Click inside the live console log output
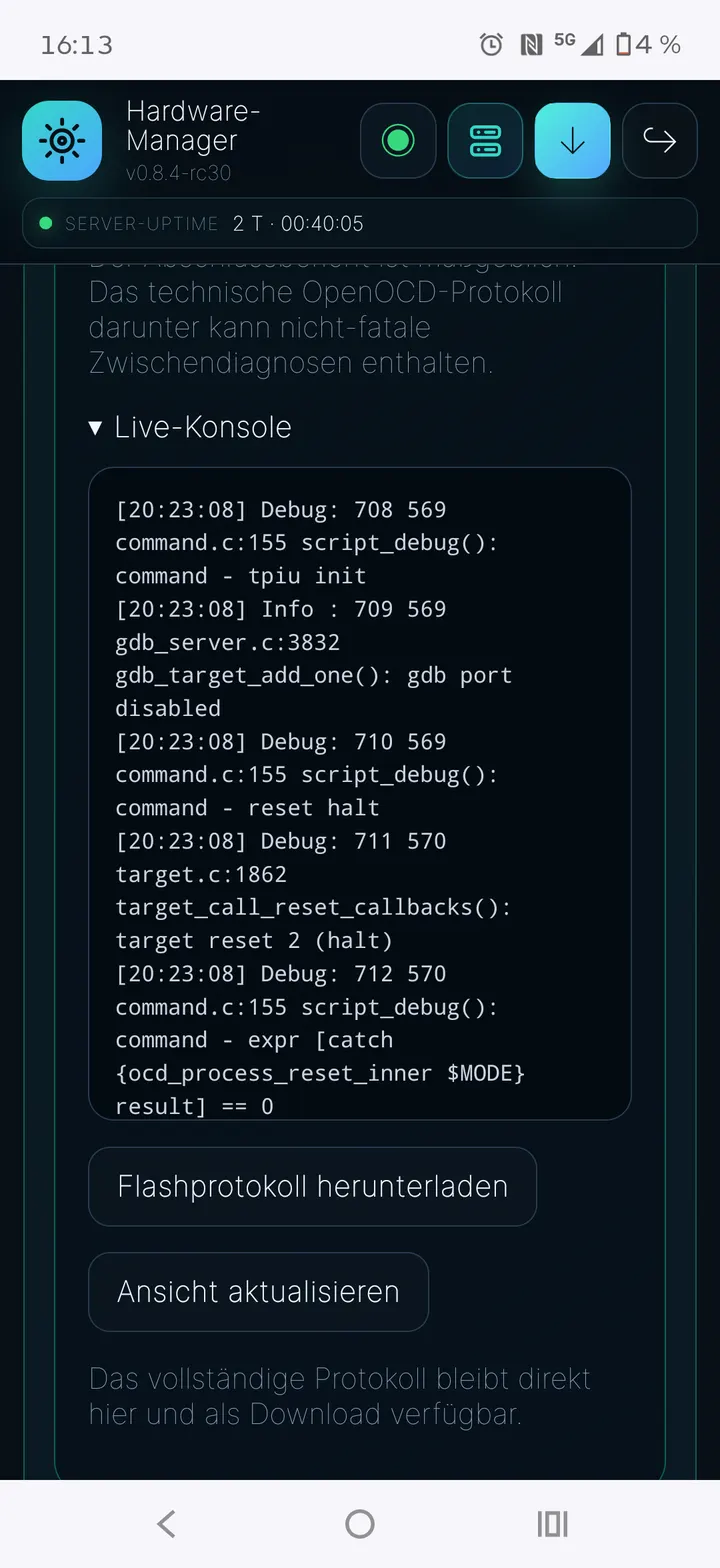 click(x=360, y=793)
